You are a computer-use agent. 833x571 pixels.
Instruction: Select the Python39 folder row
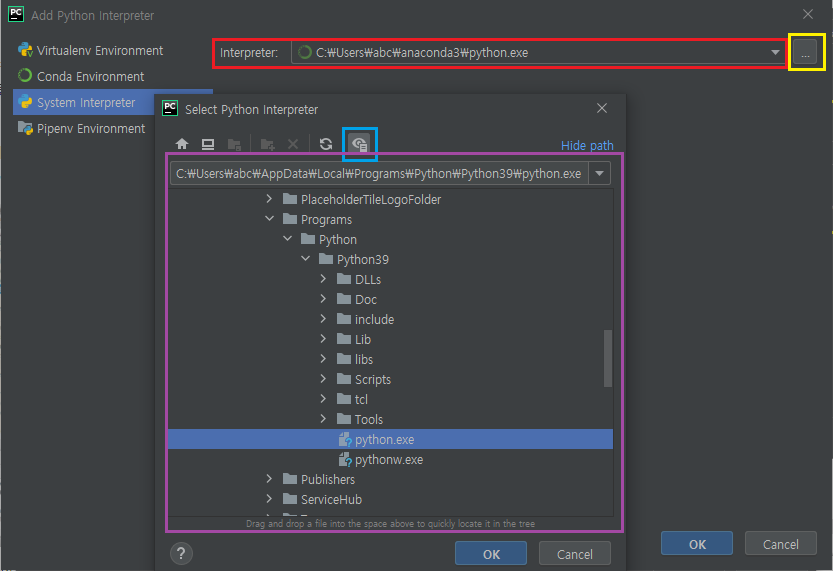pyautogui.click(x=390, y=259)
